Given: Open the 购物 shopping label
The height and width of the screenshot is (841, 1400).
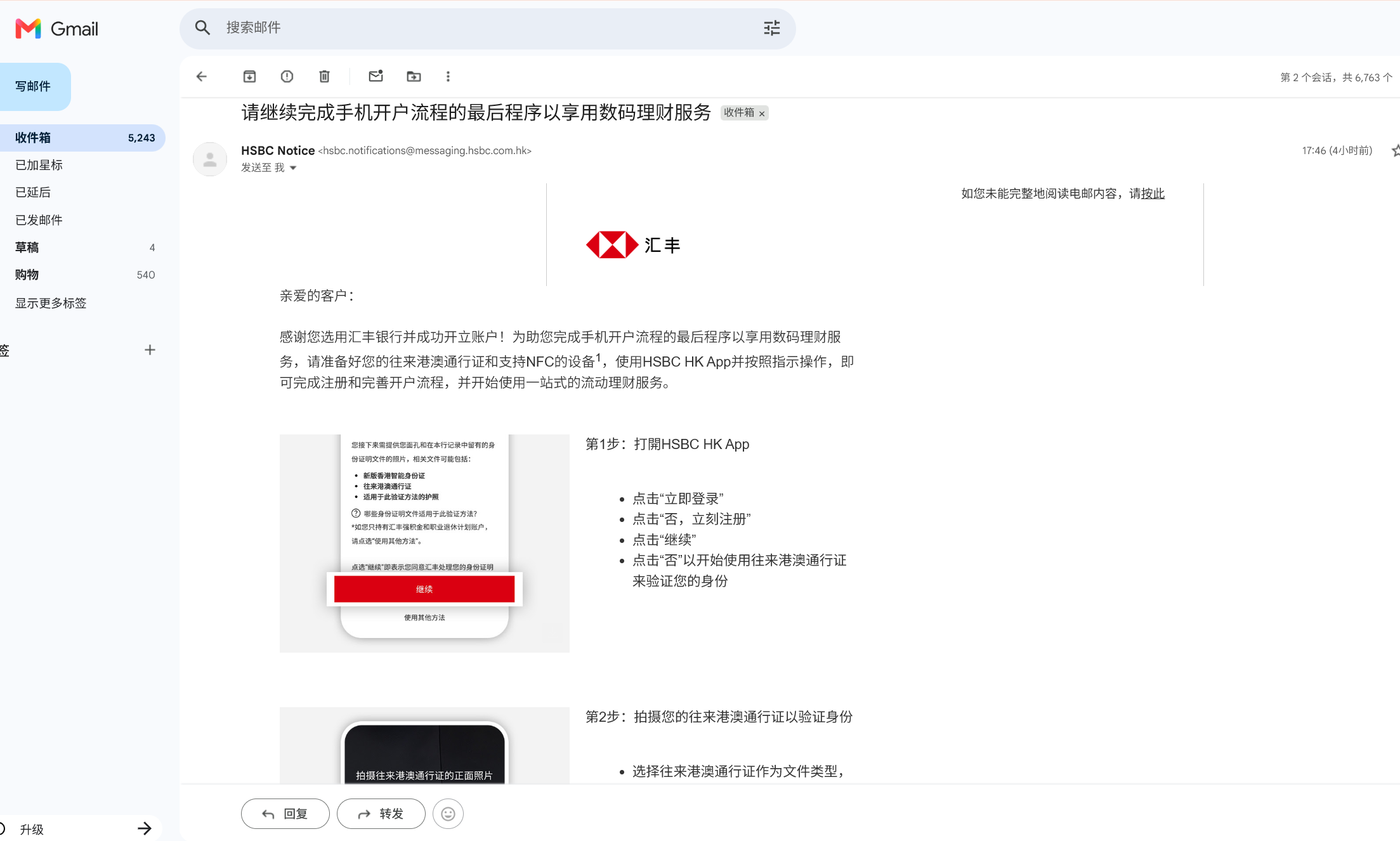Looking at the screenshot, I should point(81,275).
